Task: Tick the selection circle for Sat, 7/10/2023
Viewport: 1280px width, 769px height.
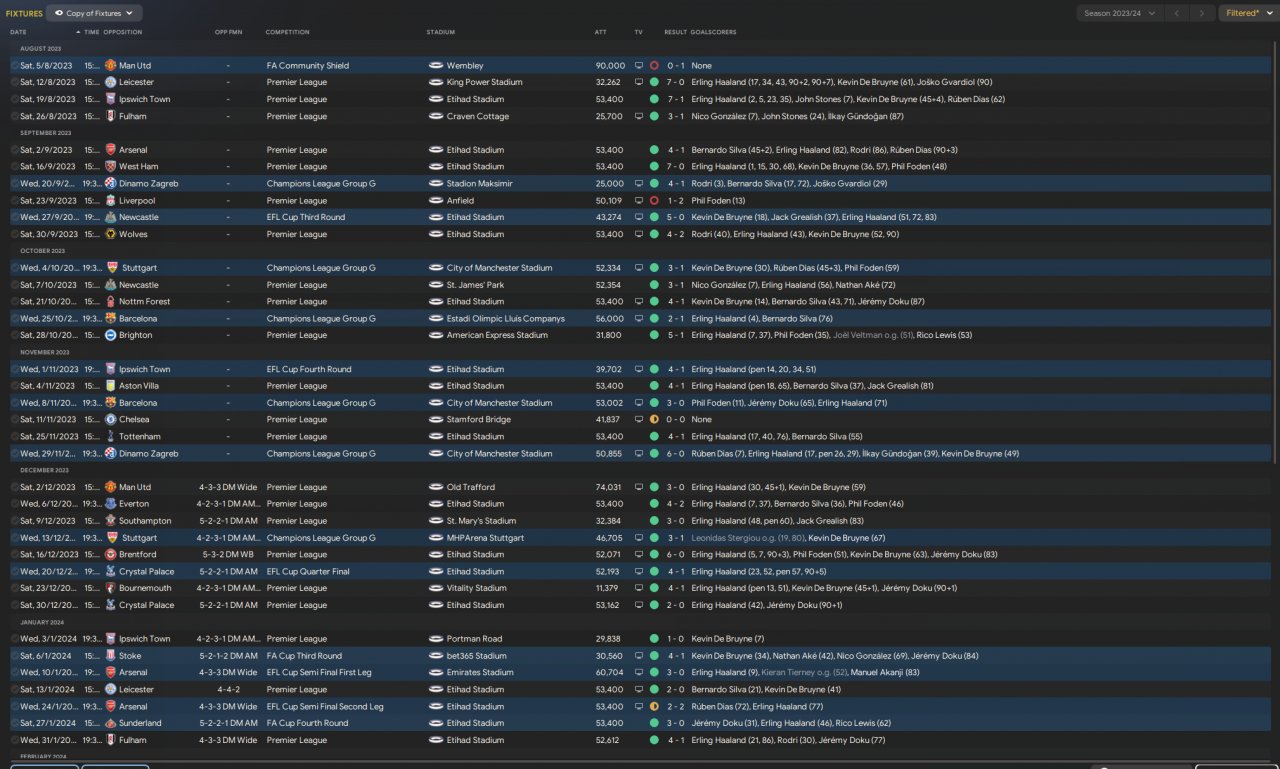Action: point(15,285)
